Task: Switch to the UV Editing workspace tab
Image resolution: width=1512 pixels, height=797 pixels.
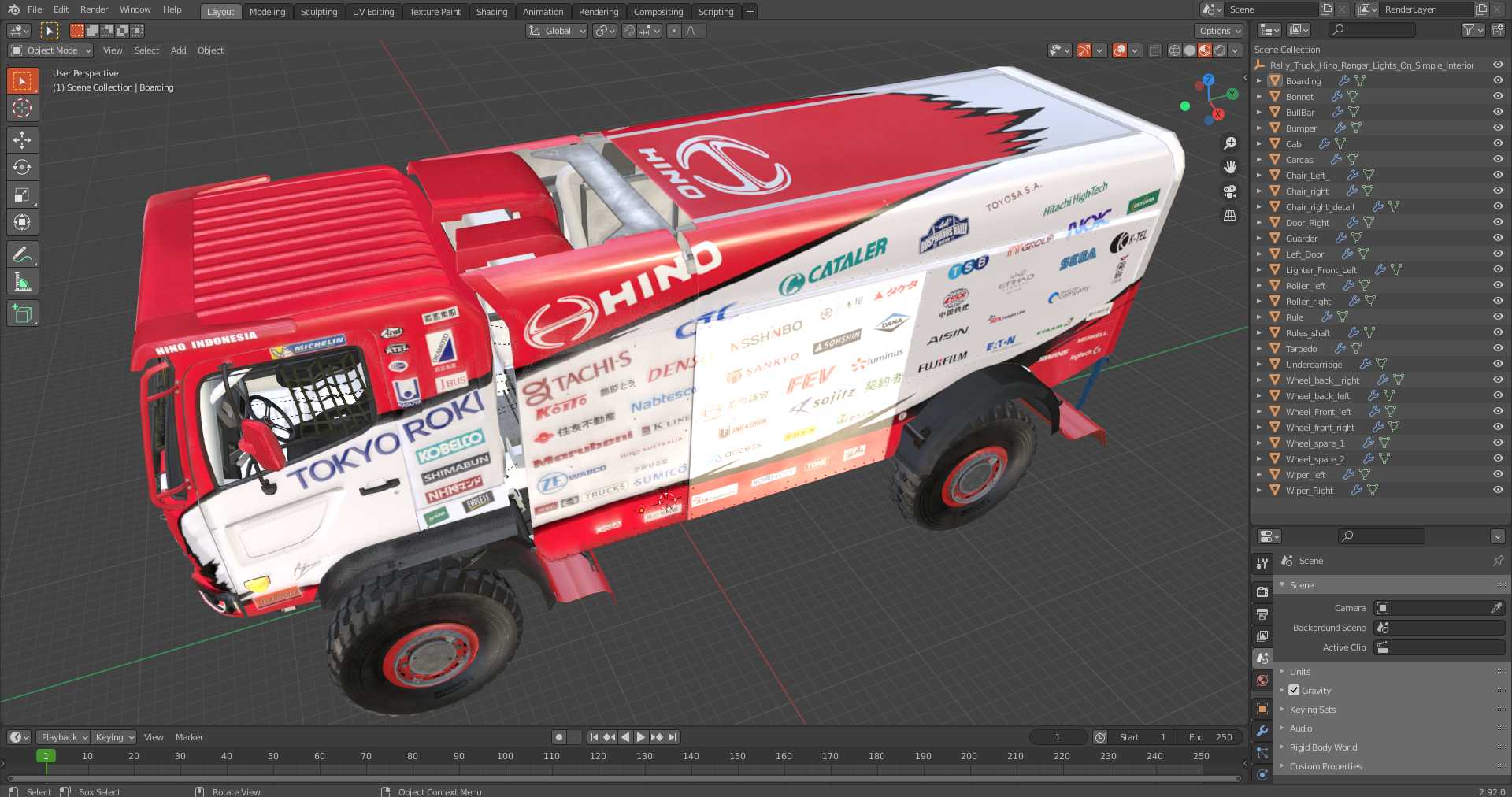Action: (x=373, y=12)
